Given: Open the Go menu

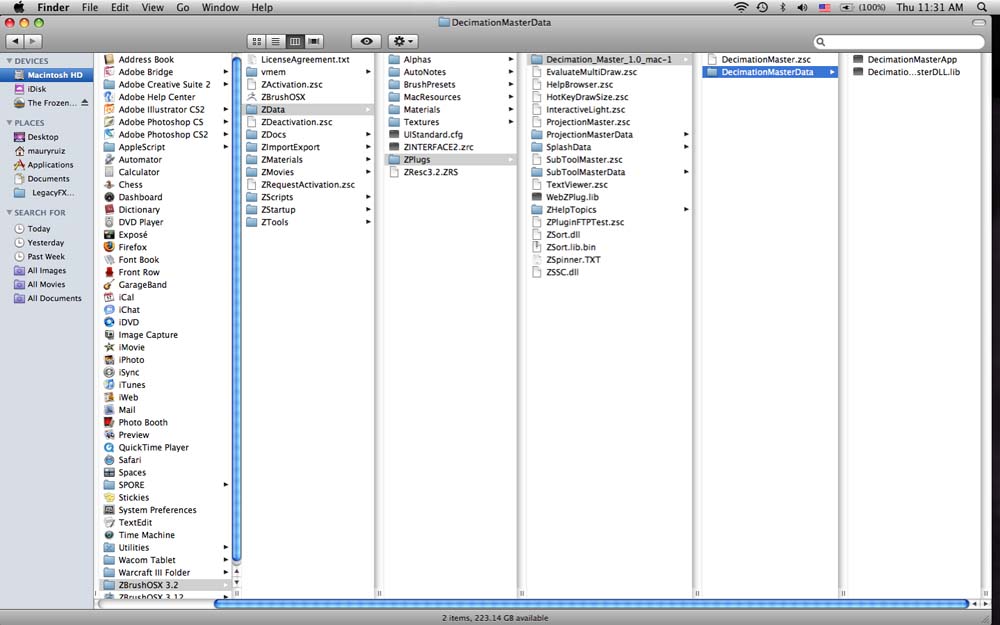Looking at the screenshot, I should [x=183, y=7].
